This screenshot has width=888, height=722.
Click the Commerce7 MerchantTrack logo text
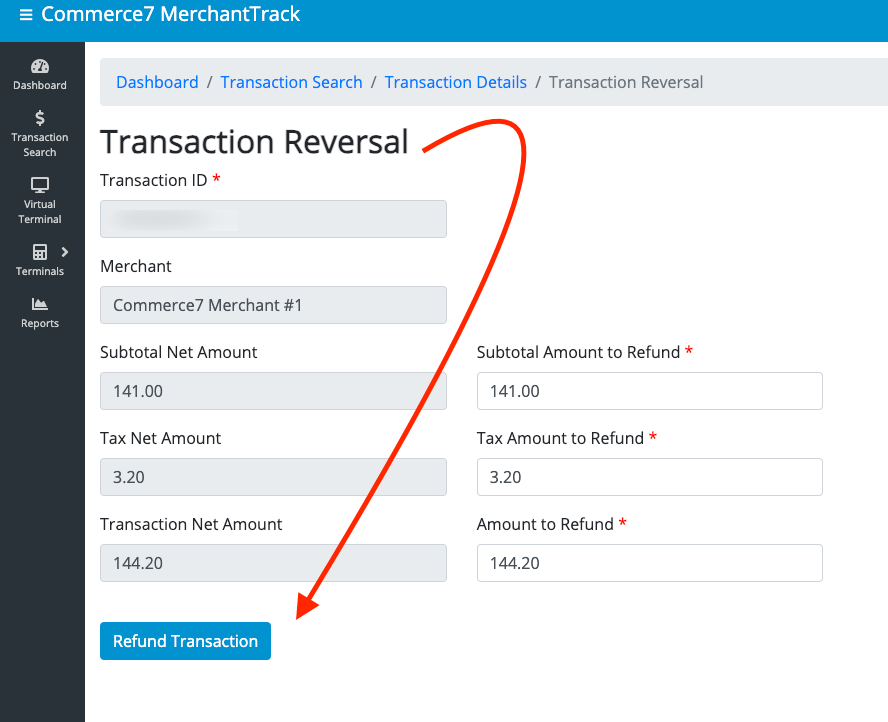pos(170,14)
